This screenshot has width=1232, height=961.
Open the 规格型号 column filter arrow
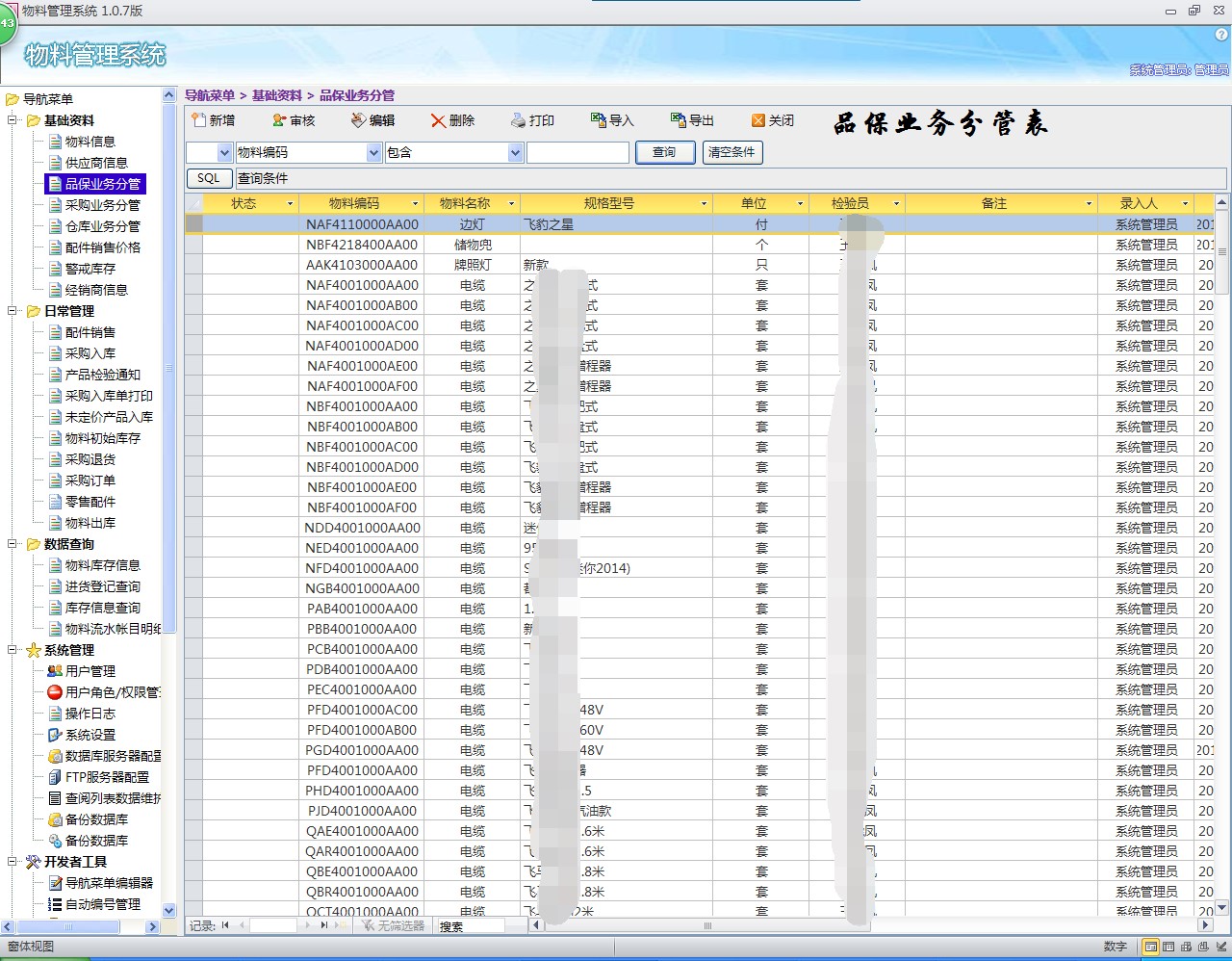704,204
